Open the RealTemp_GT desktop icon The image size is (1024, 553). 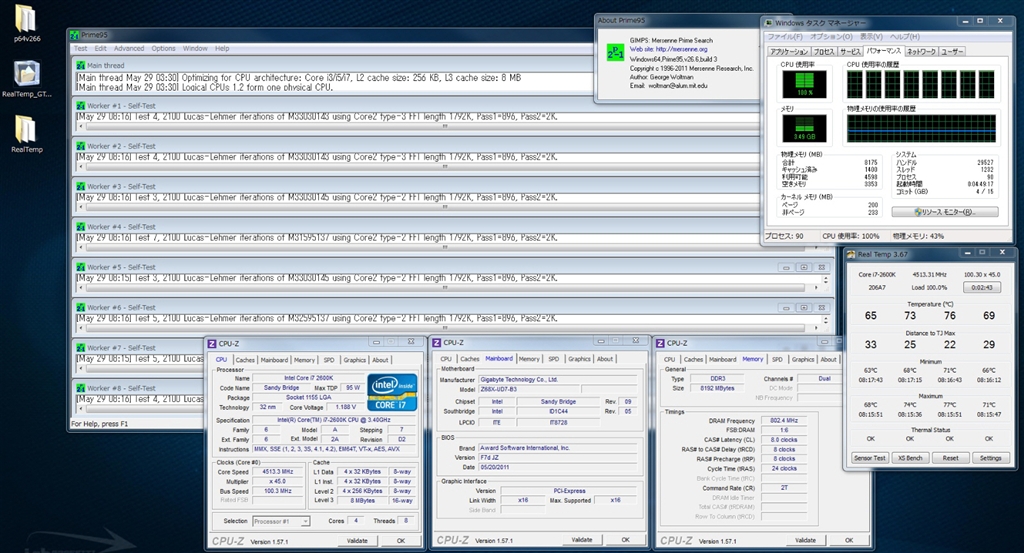tap(29, 74)
